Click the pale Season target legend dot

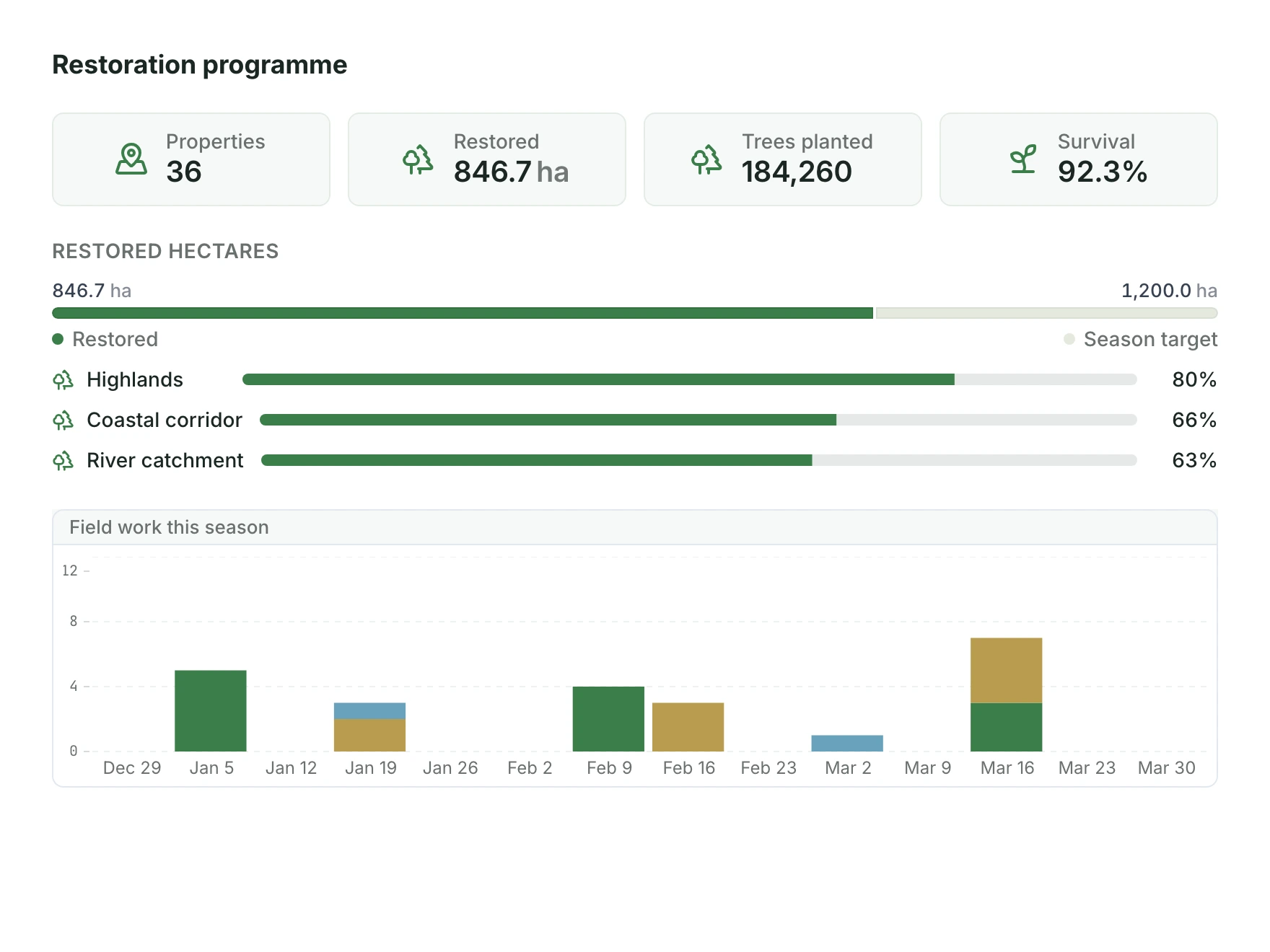tap(1069, 339)
